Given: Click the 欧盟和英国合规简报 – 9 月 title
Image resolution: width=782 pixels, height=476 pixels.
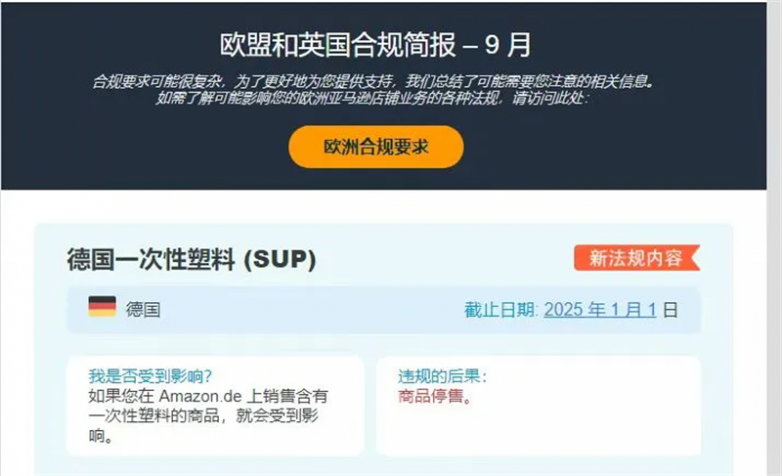Looking at the screenshot, I should 376,45.
